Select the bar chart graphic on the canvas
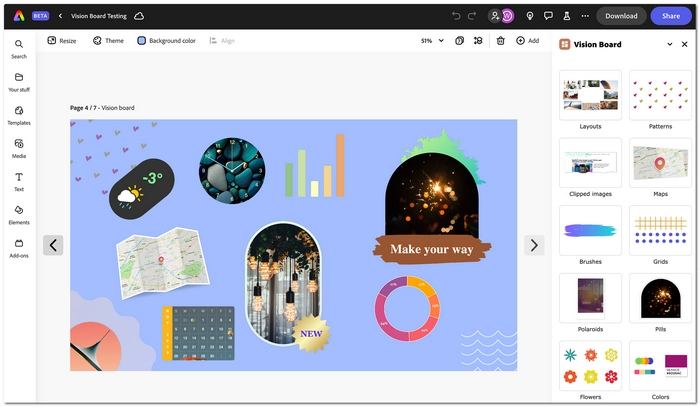 [315, 166]
